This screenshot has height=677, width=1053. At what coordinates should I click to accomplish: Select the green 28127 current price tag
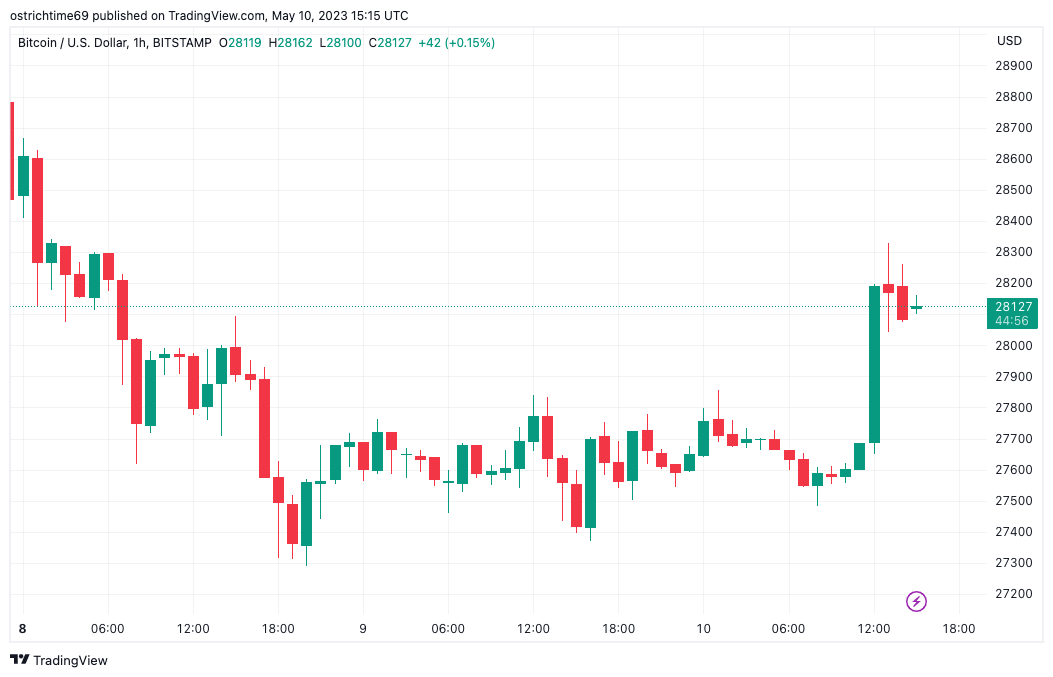[x=1011, y=307]
